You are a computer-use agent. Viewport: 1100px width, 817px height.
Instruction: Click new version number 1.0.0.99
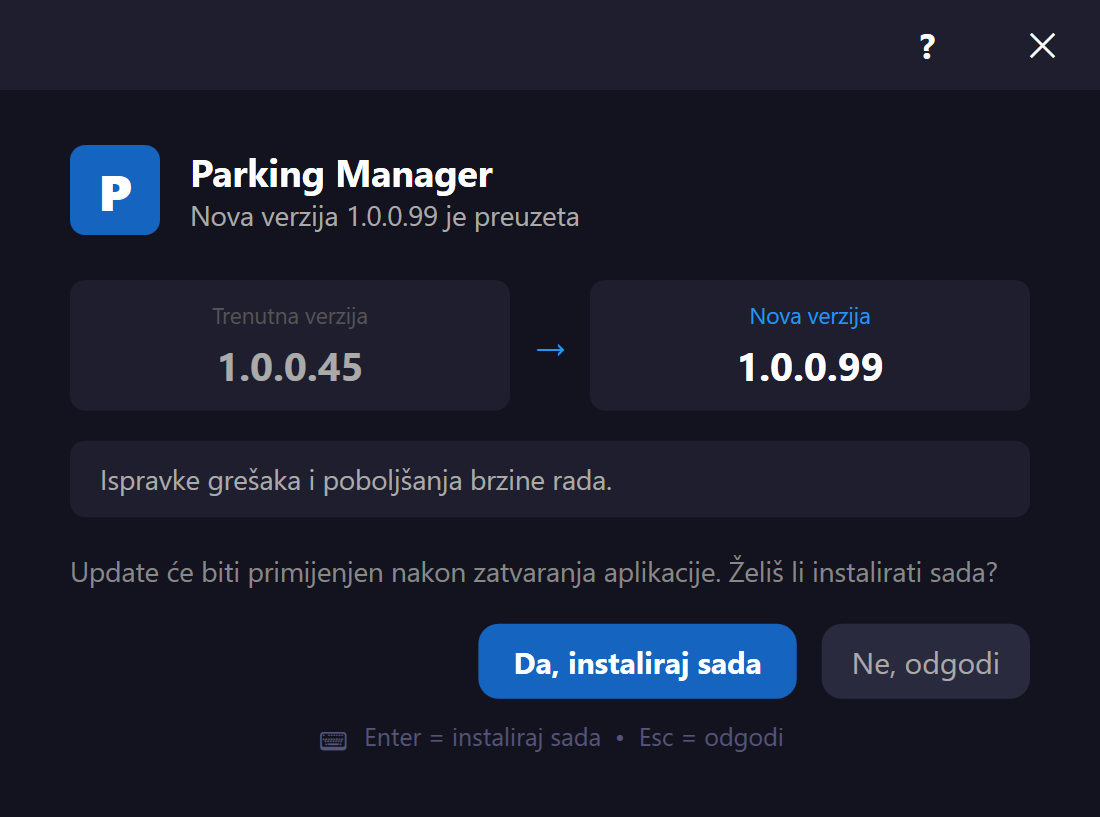point(810,367)
